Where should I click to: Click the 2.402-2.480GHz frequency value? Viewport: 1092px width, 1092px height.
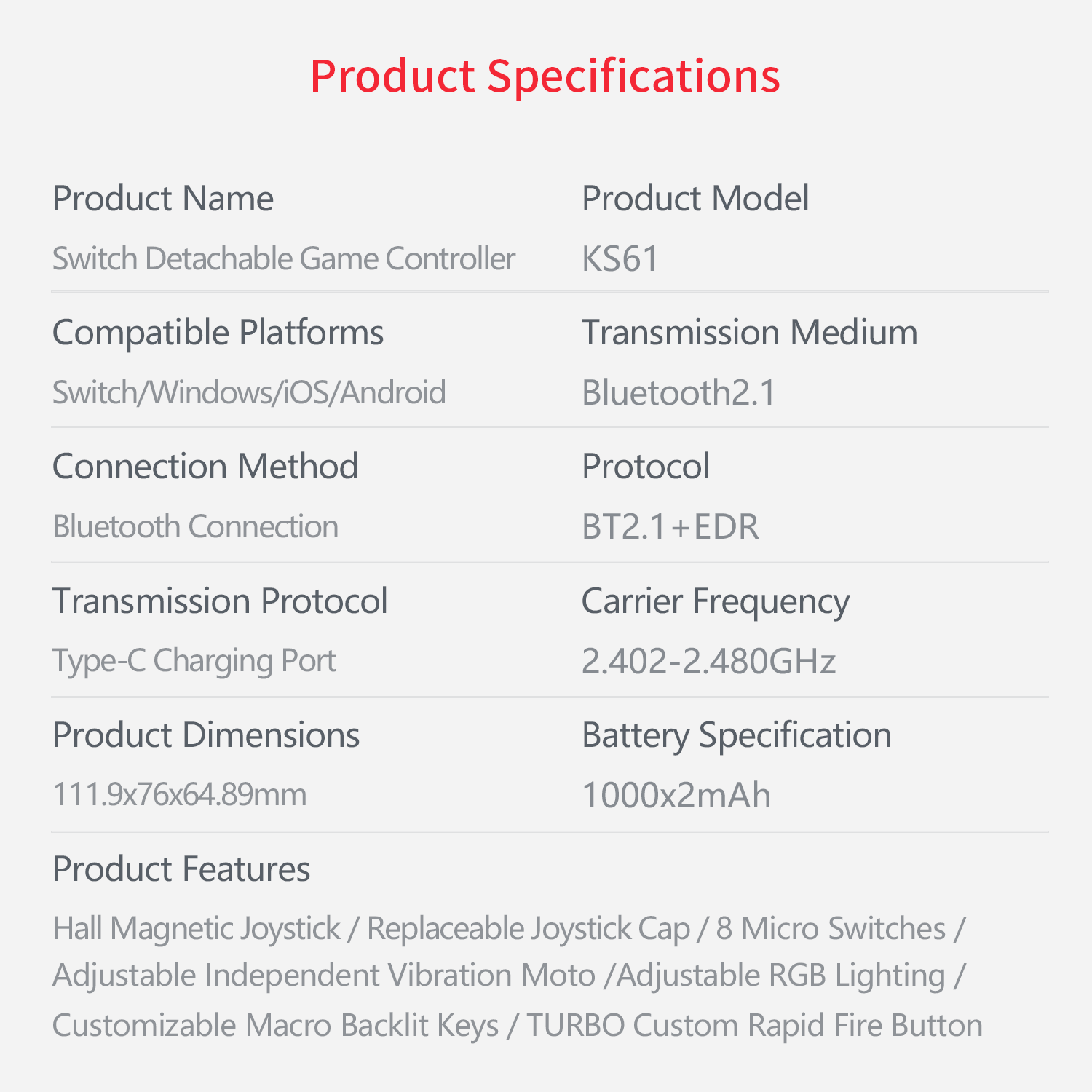pos(708,661)
